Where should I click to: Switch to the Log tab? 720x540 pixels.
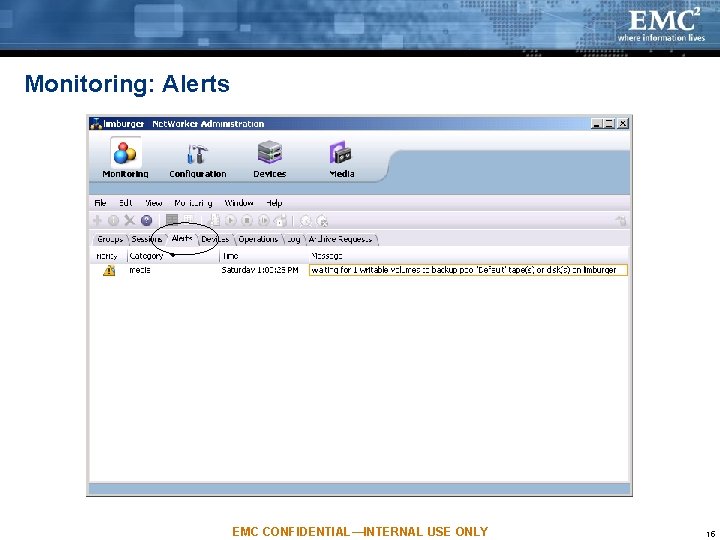pyautogui.click(x=293, y=239)
